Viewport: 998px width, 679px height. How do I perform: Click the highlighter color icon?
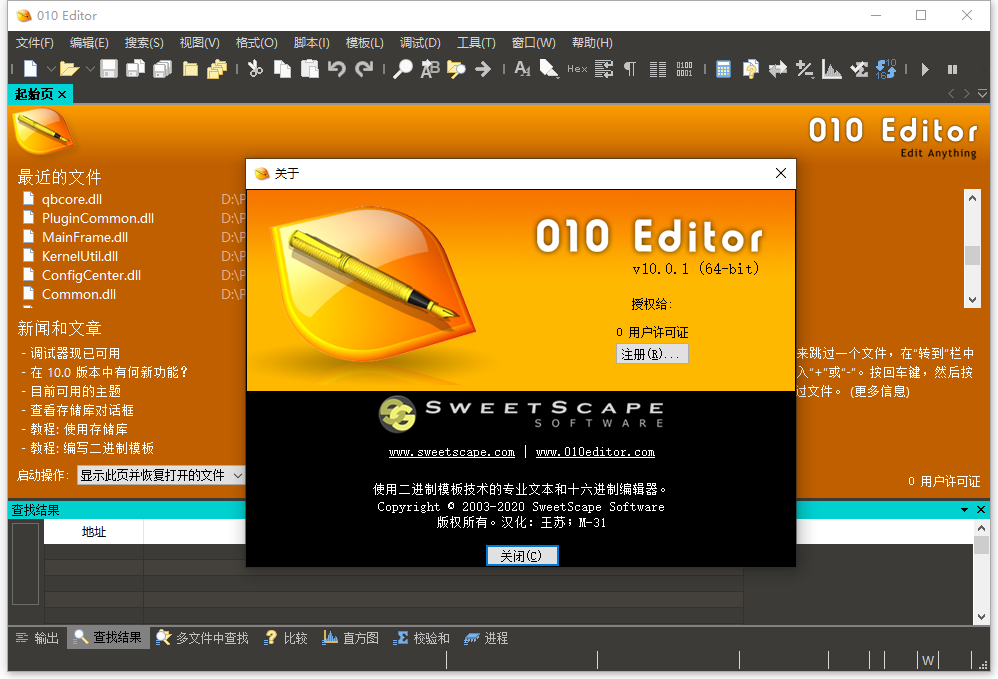point(549,69)
